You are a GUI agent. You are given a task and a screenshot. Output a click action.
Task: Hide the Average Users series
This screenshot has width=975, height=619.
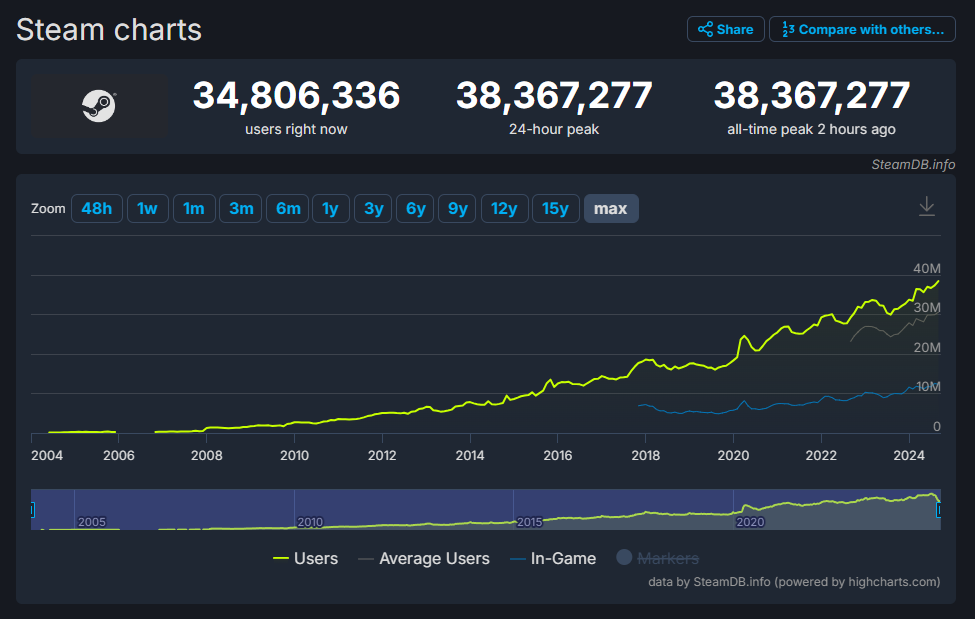424,559
